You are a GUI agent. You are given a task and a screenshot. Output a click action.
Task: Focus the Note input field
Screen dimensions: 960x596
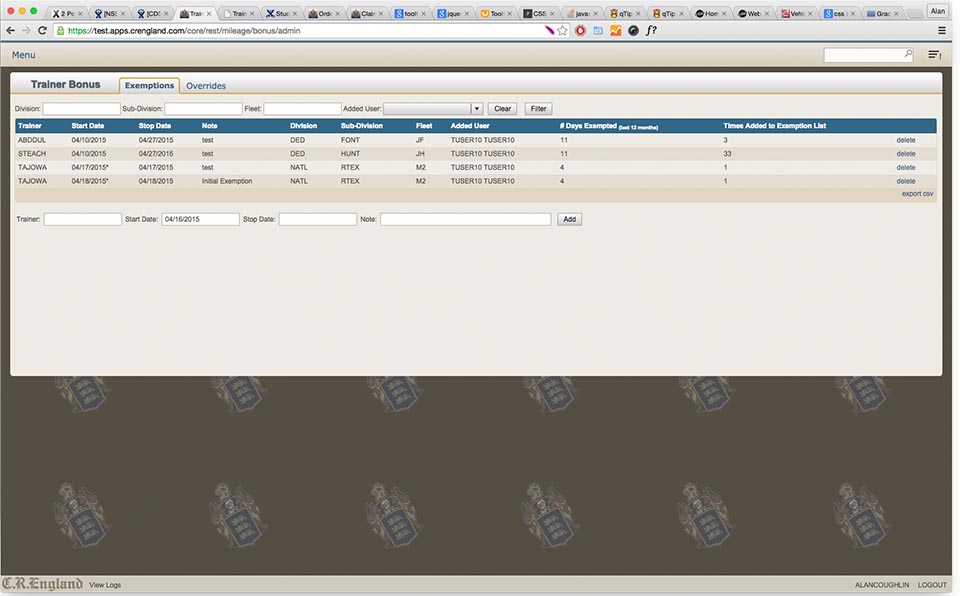coord(465,219)
